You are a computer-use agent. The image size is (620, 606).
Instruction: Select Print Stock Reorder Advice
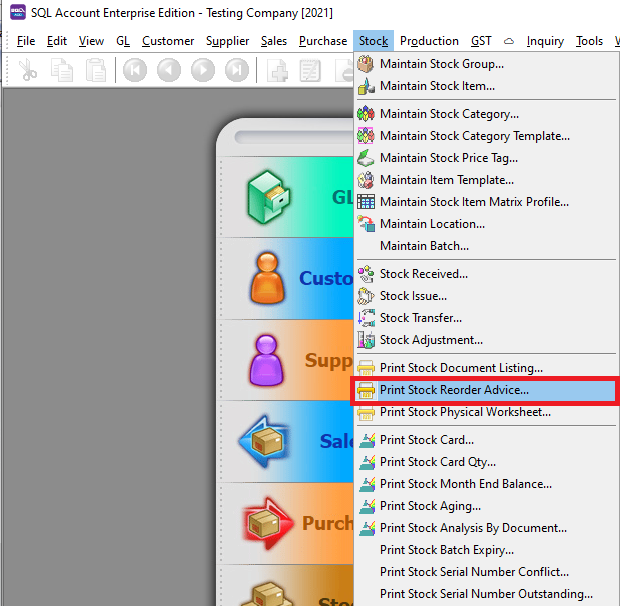454,390
